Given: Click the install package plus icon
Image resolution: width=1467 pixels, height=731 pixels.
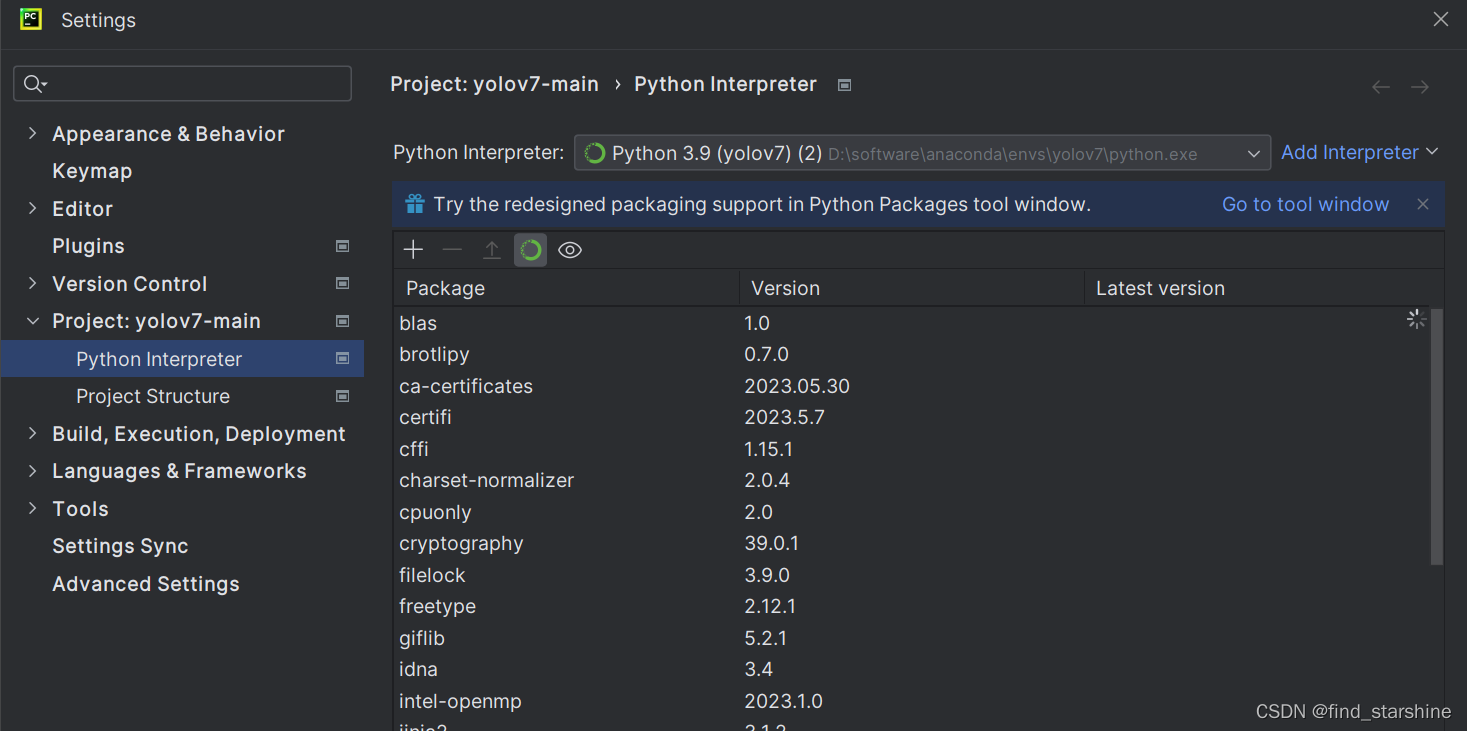Looking at the screenshot, I should 413,249.
